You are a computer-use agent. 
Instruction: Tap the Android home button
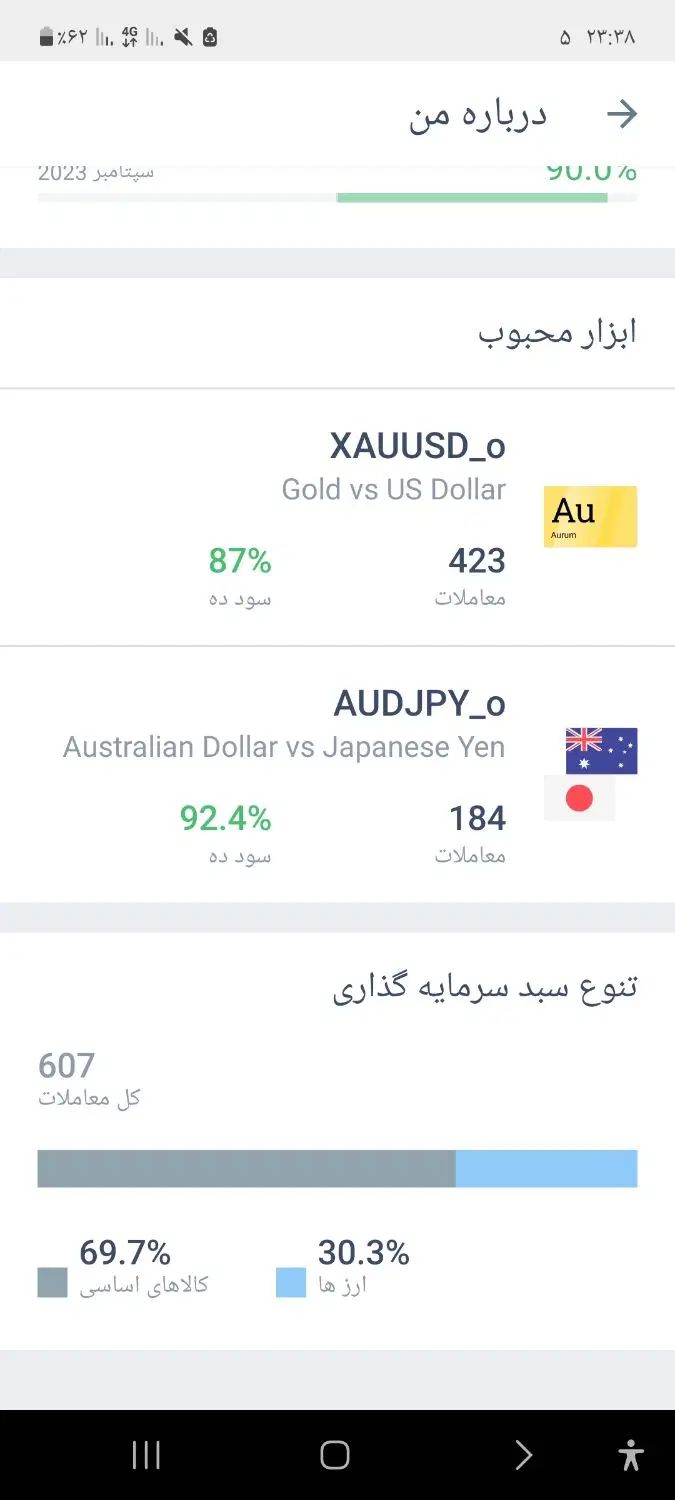[335, 1455]
